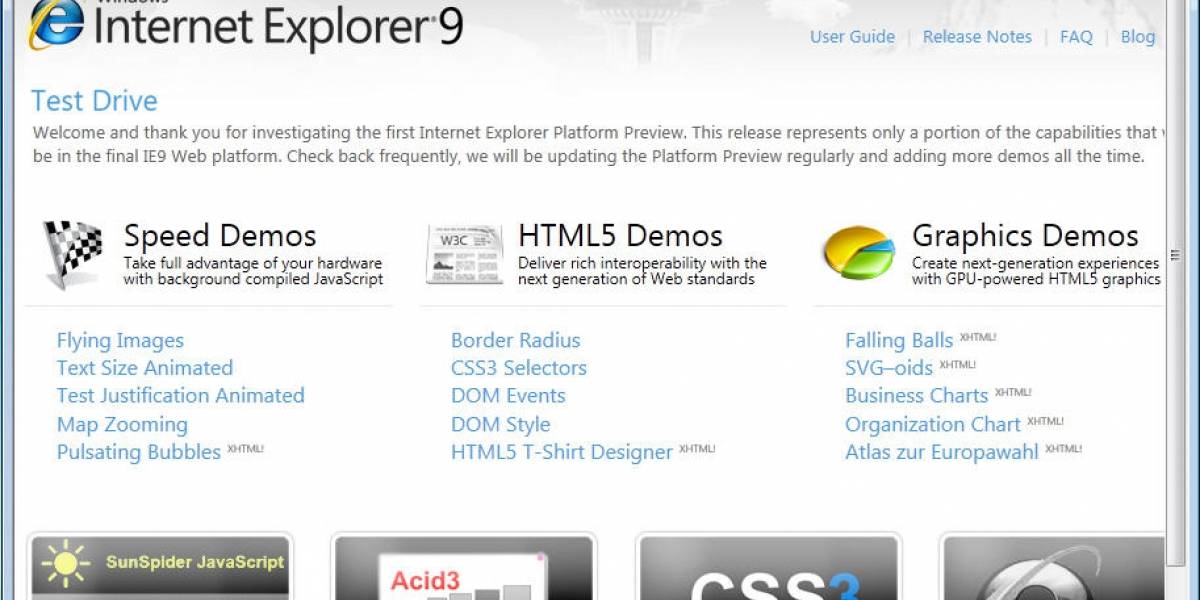Click XHTML! tag next to Falling Balls

pyautogui.click(x=978, y=337)
